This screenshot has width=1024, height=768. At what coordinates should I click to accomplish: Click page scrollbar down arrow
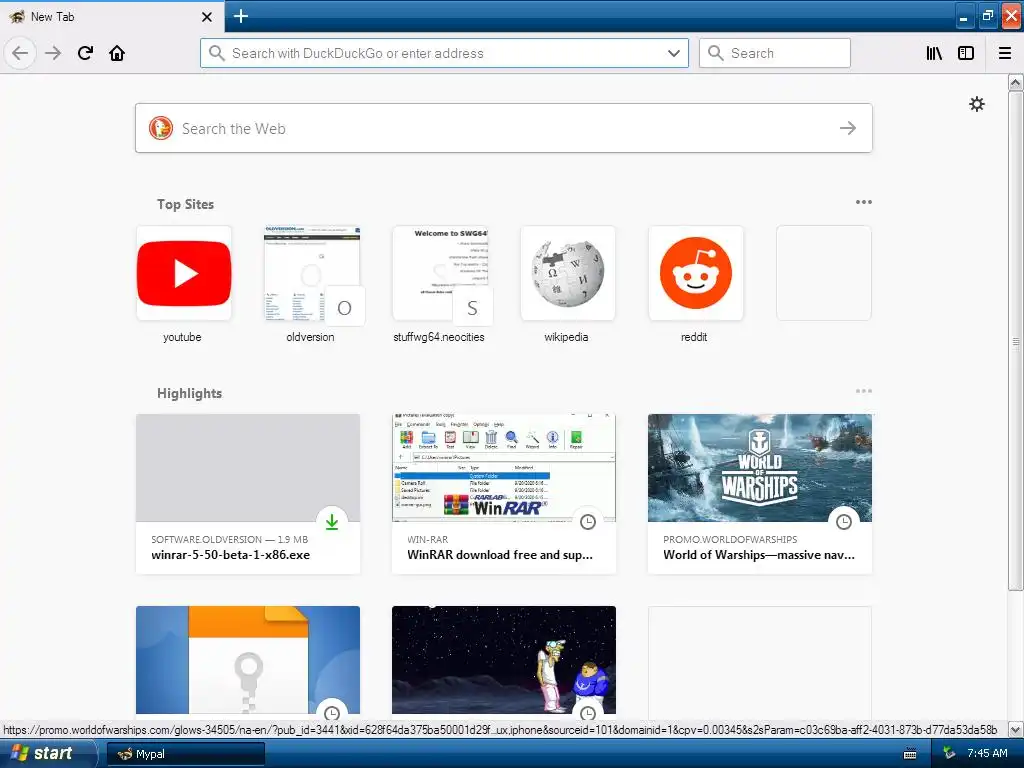[x=1016, y=729]
